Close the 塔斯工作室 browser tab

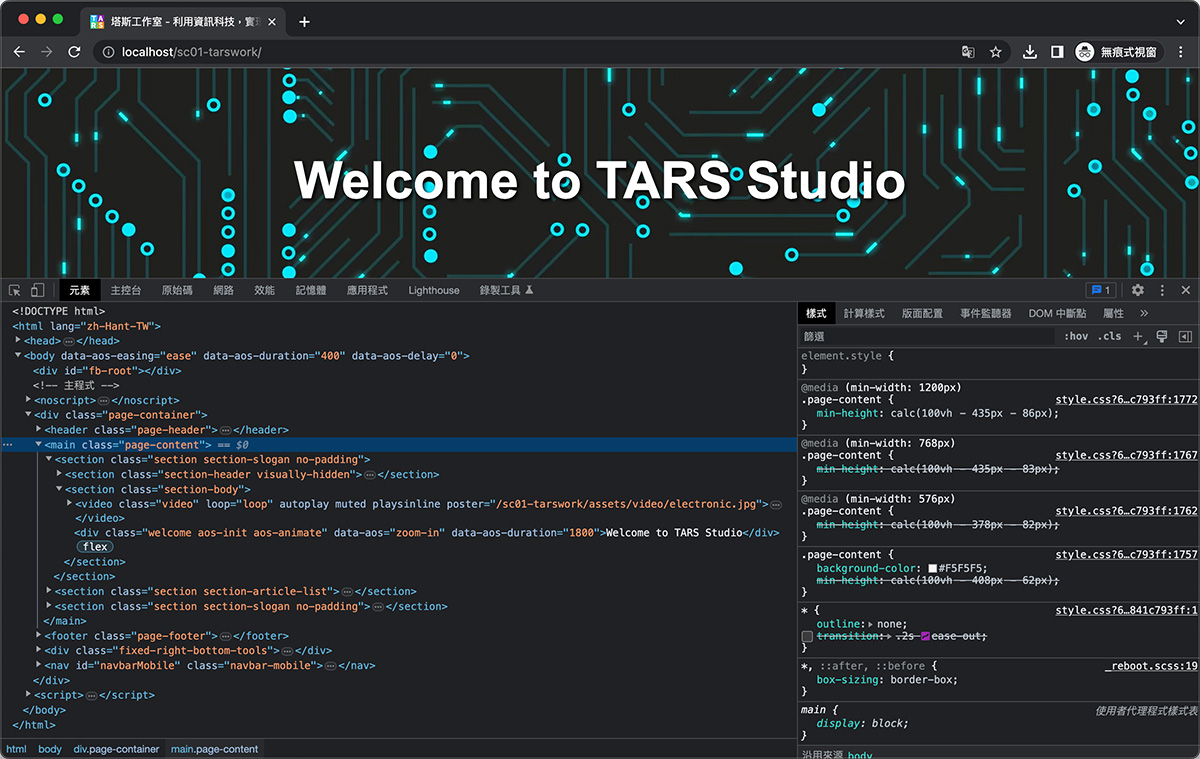[272, 21]
